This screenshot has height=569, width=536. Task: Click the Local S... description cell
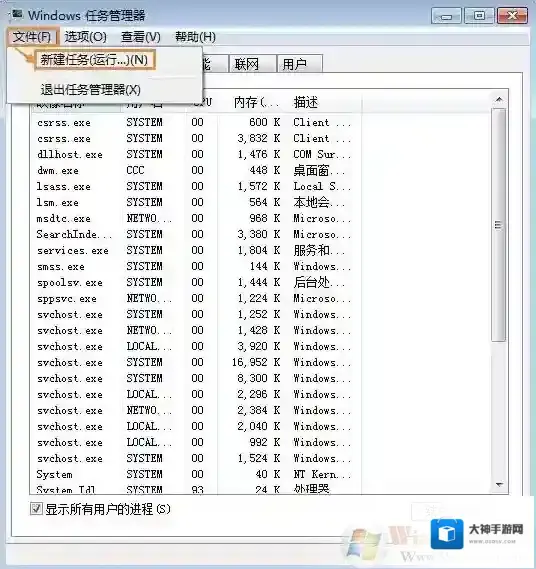(322, 186)
